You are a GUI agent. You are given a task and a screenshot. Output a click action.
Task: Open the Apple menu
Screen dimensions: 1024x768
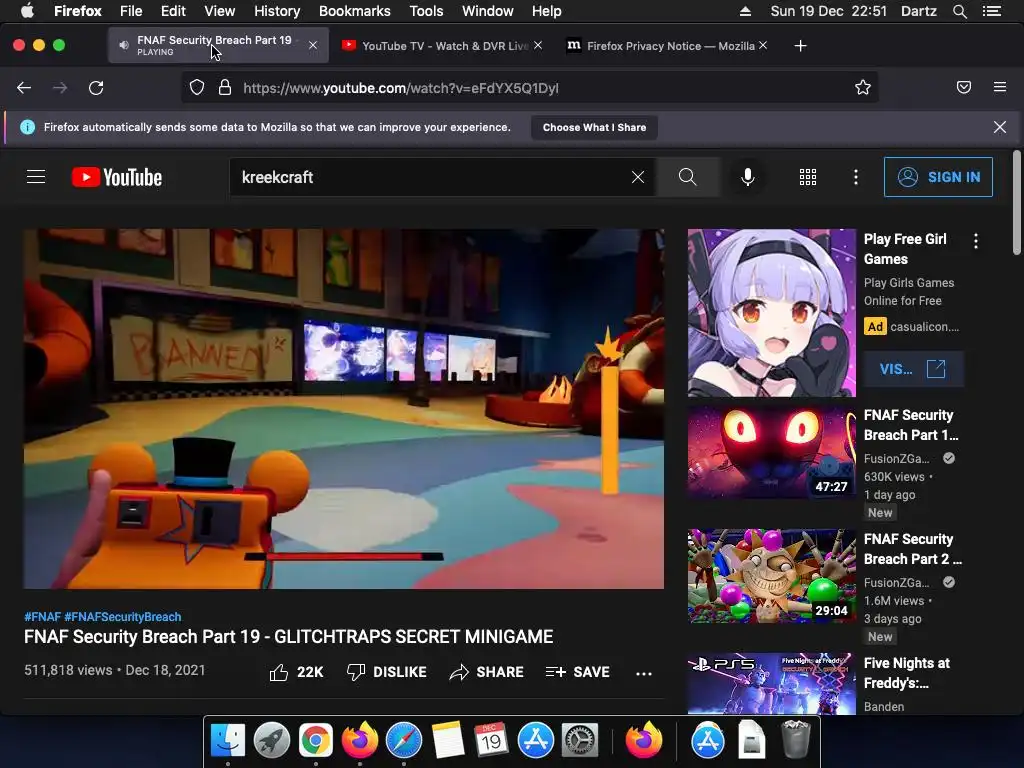pos(27,11)
